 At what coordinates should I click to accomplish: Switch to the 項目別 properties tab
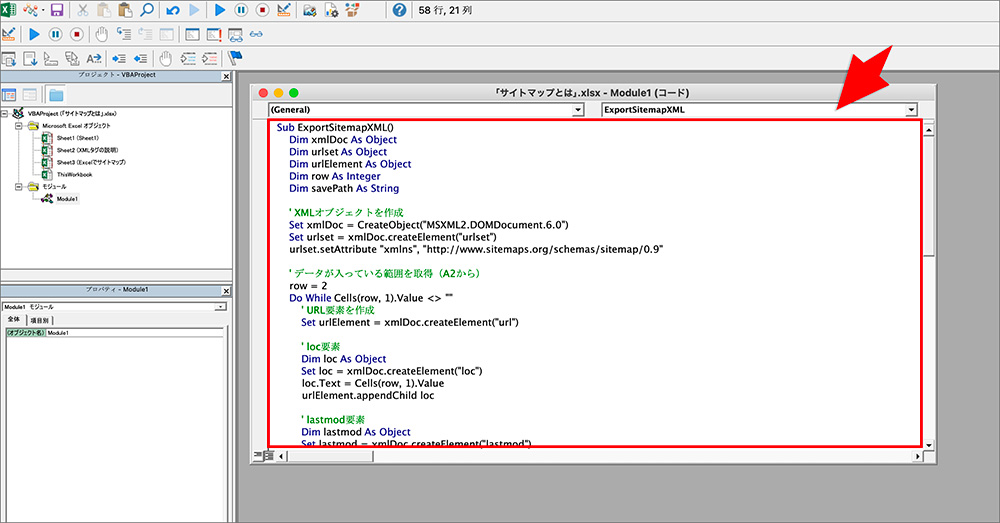[x=39, y=320]
